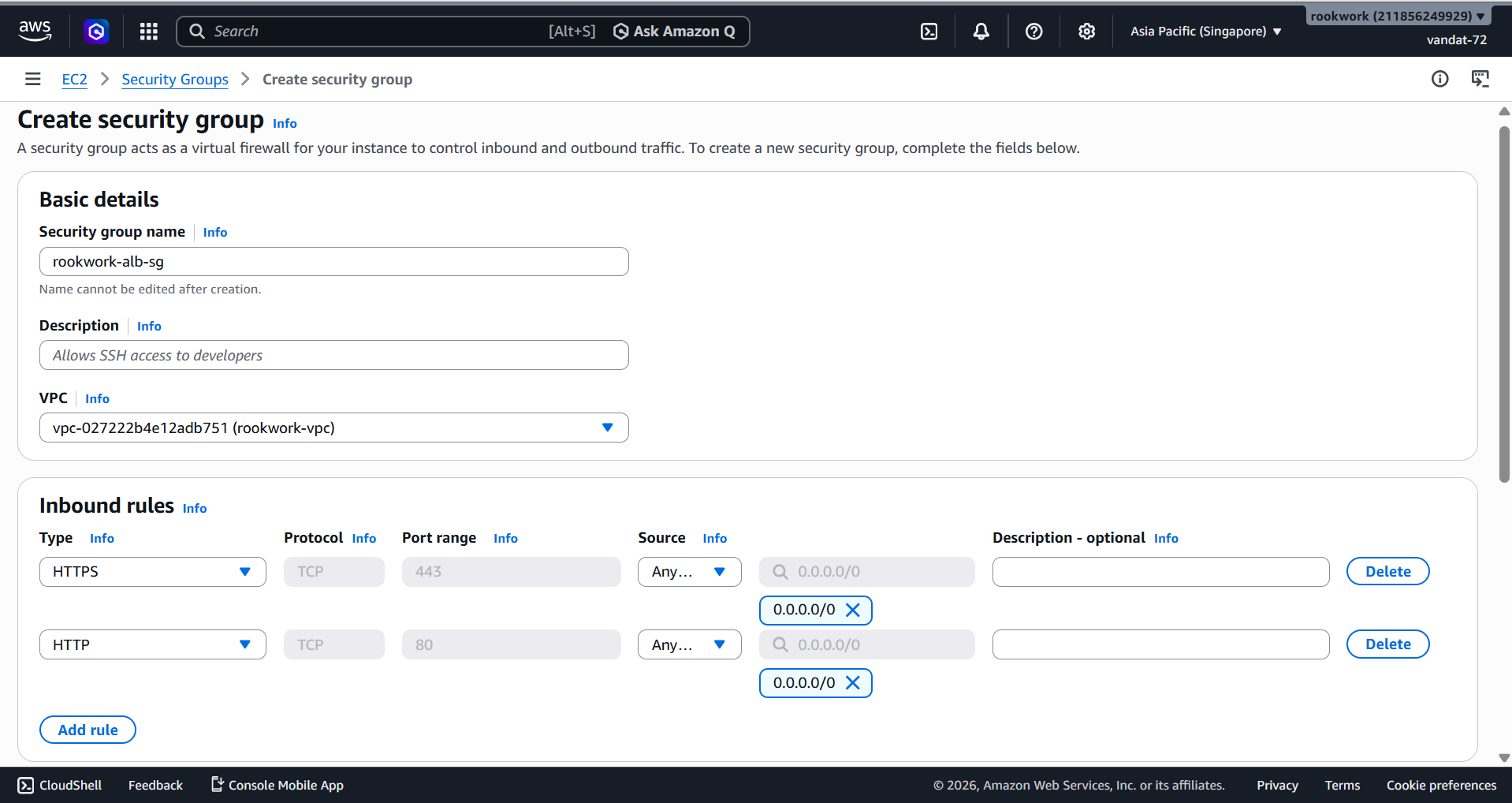Open Cookie preferences in footer

point(1441,786)
